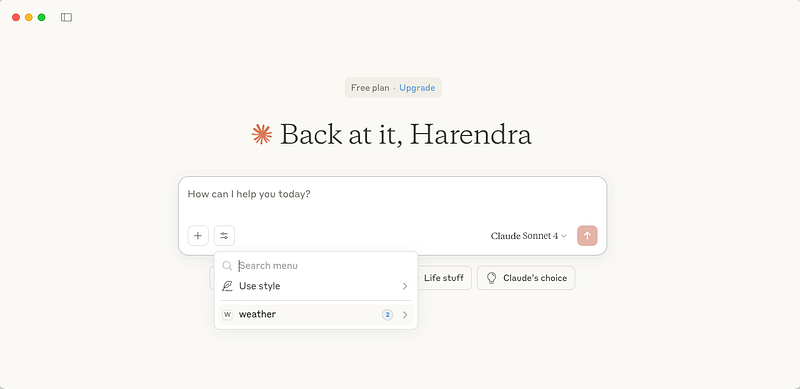Click the lightbulb icon on Claude's choice
The image size is (800, 389).
pos(491,278)
